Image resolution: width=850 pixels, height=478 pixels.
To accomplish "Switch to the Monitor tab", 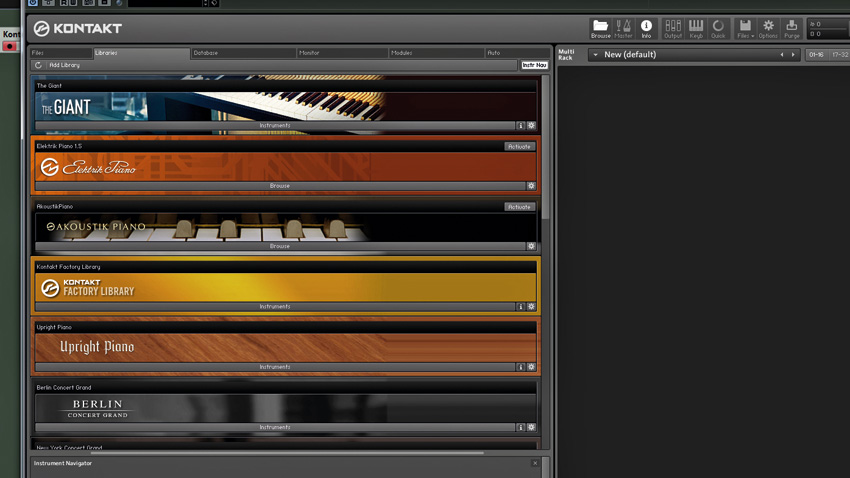I will tap(342, 53).
